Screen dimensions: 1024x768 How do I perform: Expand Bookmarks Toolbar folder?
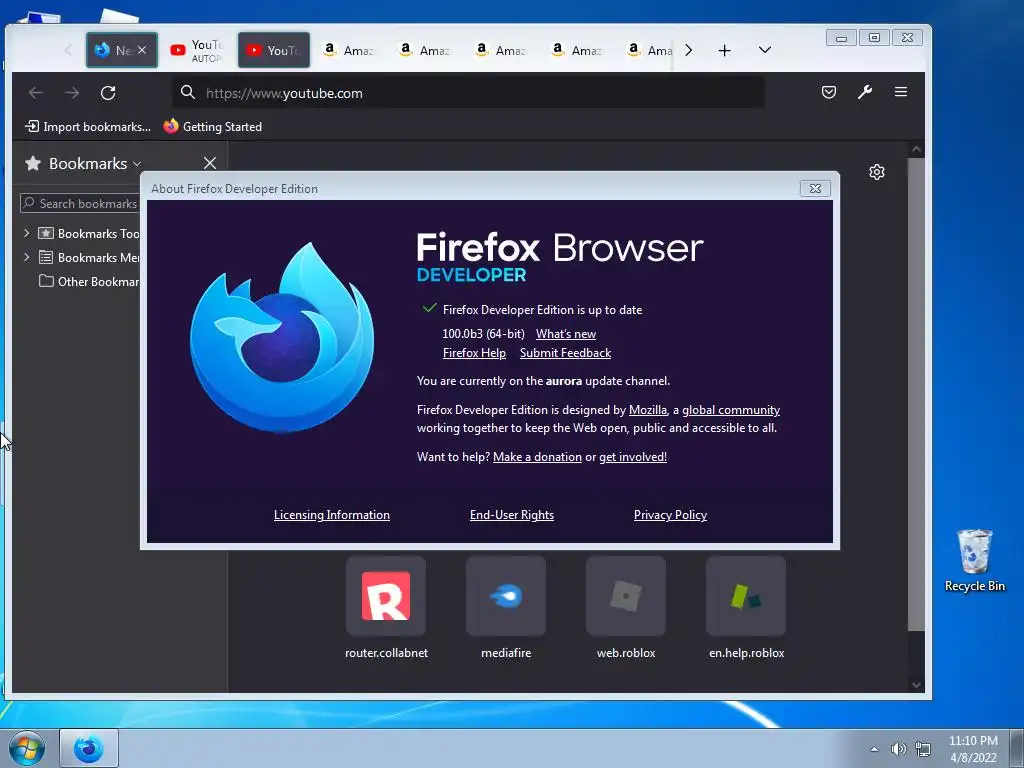click(x=27, y=233)
